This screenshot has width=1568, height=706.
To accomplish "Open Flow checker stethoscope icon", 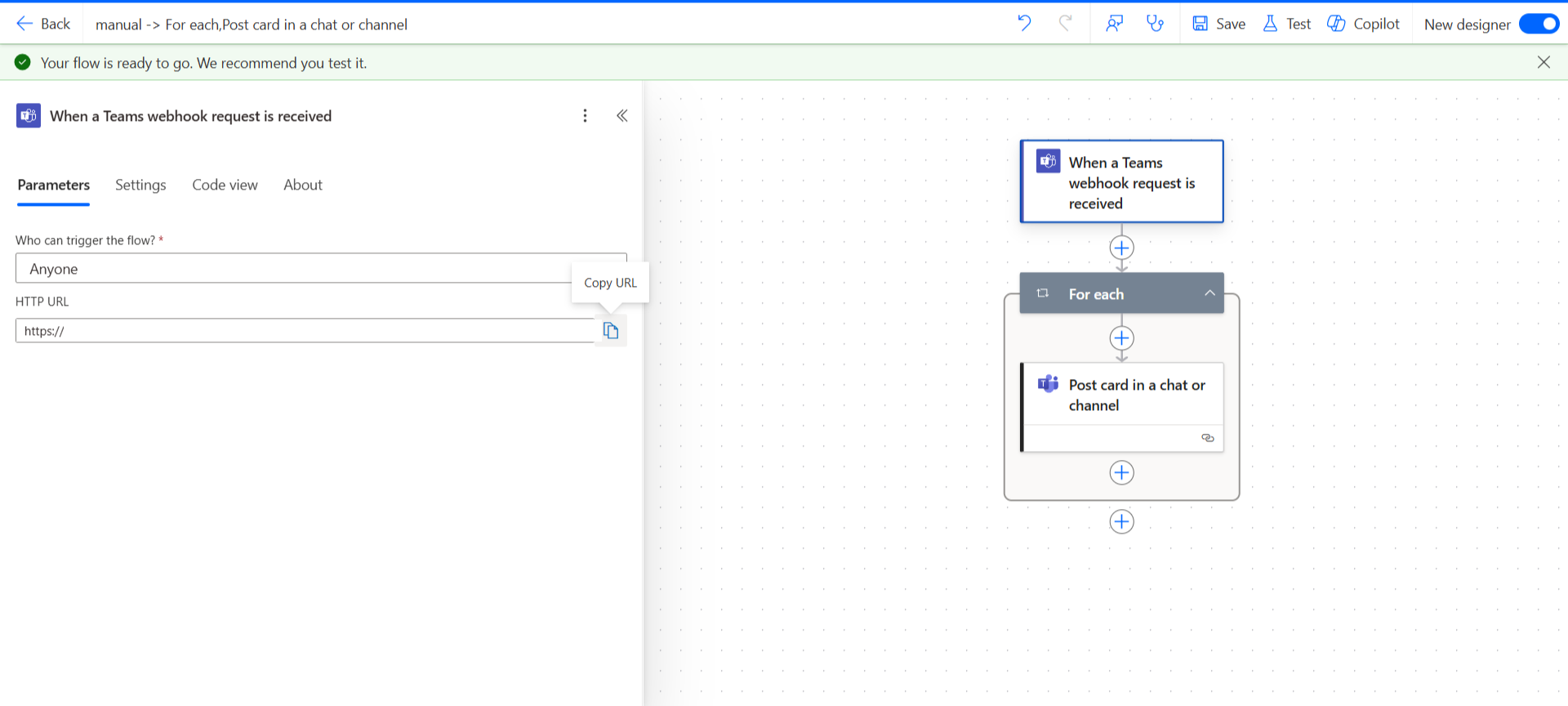I will pos(1155,24).
